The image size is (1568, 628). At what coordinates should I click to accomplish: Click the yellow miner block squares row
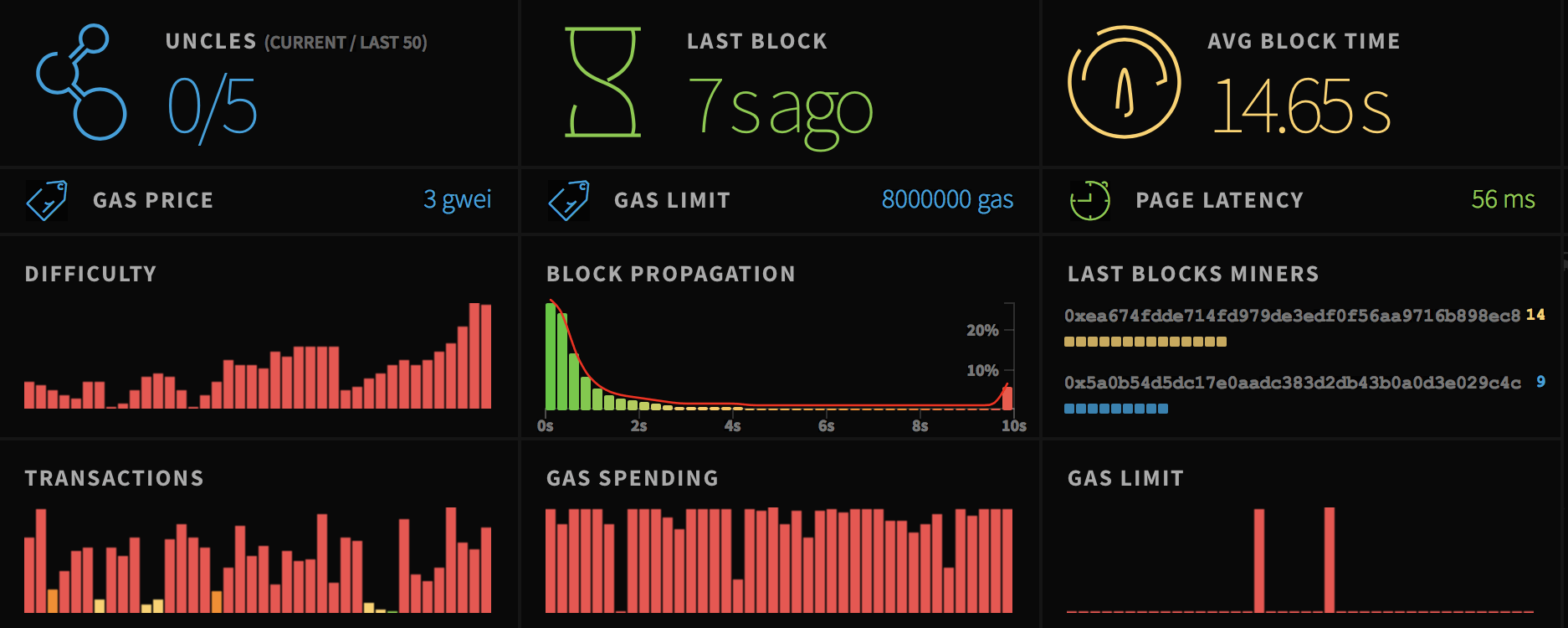[1145, 342]
